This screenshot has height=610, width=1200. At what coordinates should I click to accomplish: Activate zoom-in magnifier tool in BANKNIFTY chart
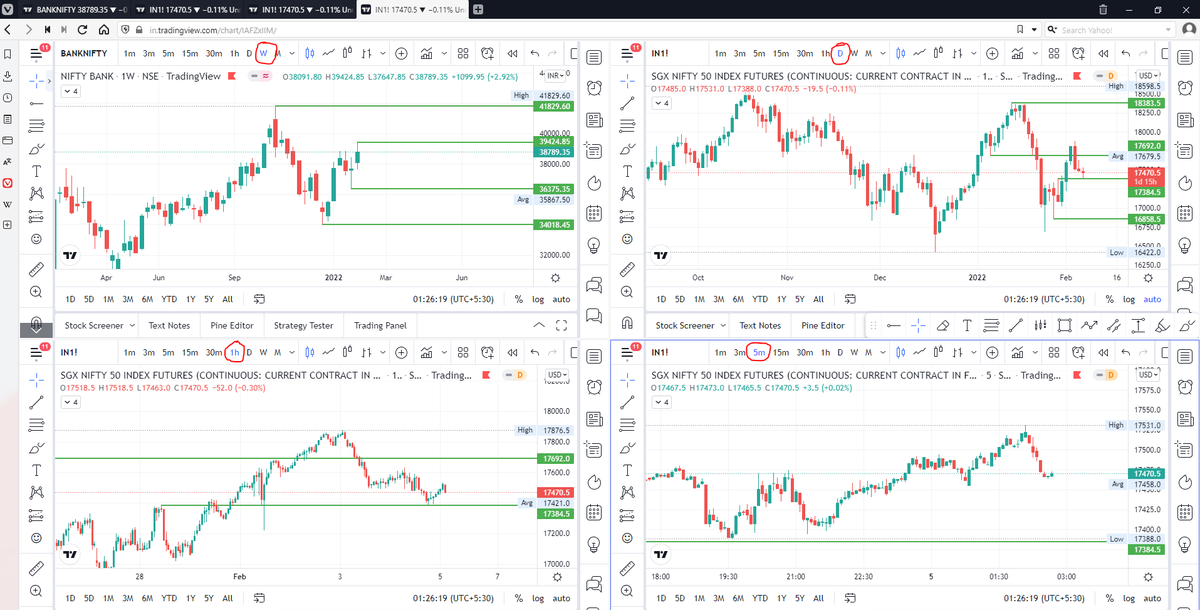coord(37,291)
